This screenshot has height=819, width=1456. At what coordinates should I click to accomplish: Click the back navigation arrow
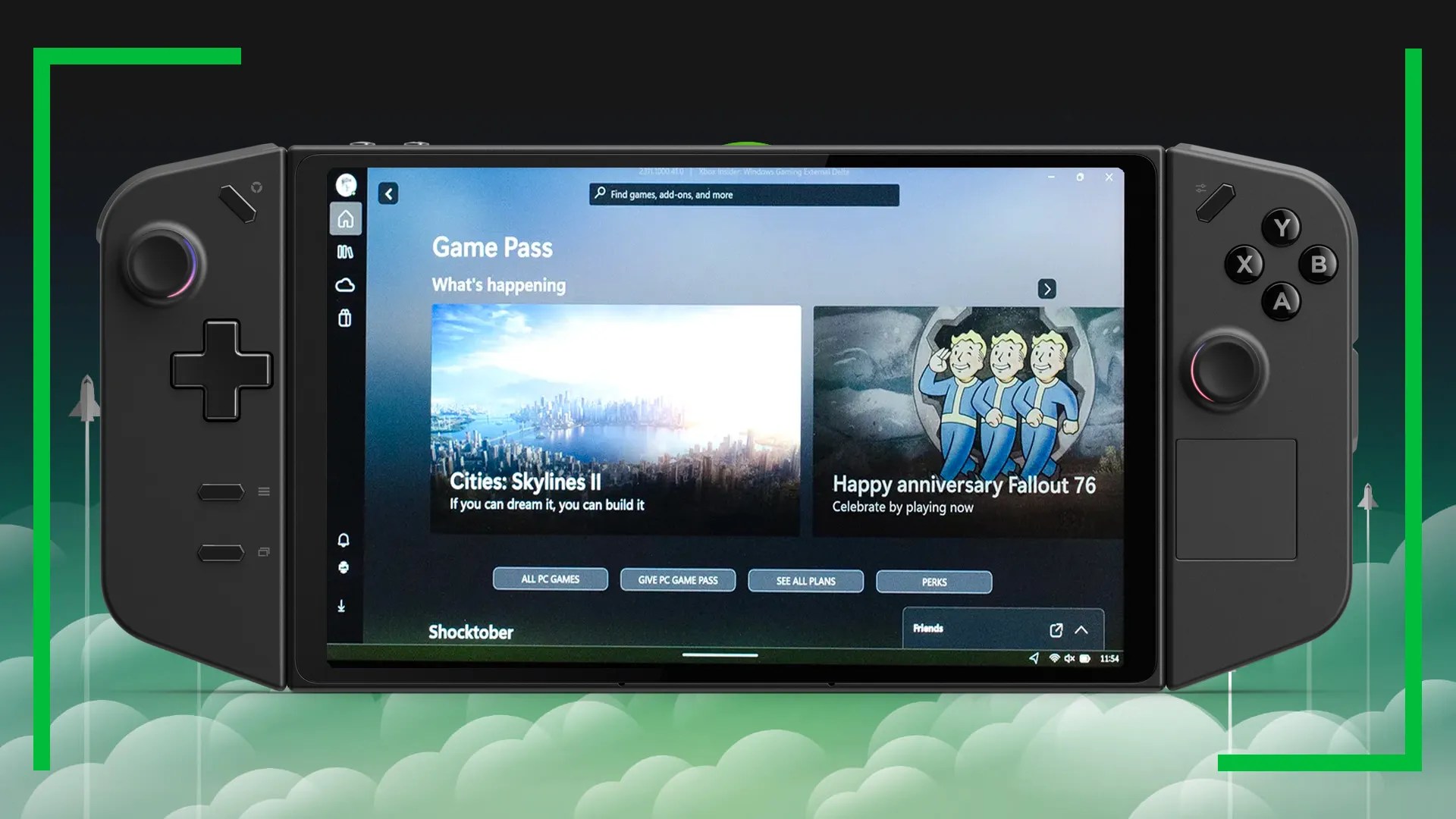(389, 194)
